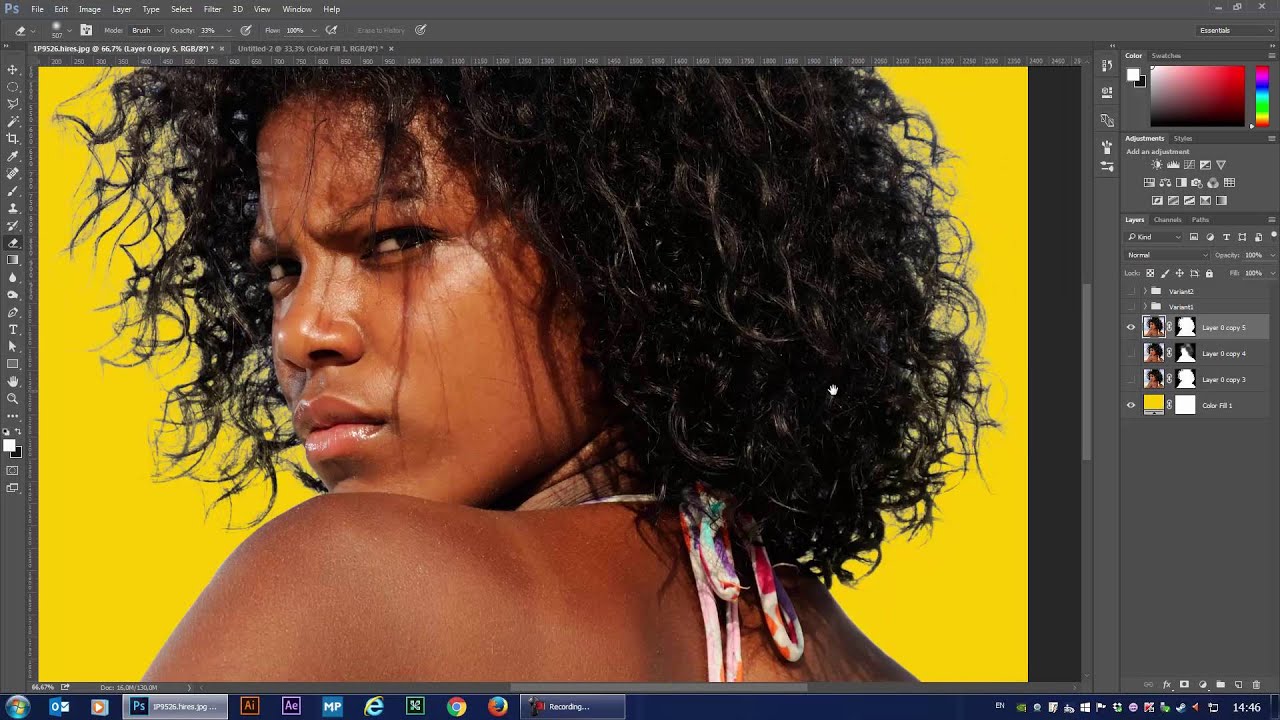The image size is (1280, 720).
Task: Open the eraser Mode Brush dropdown
Action: pos(145,30)
